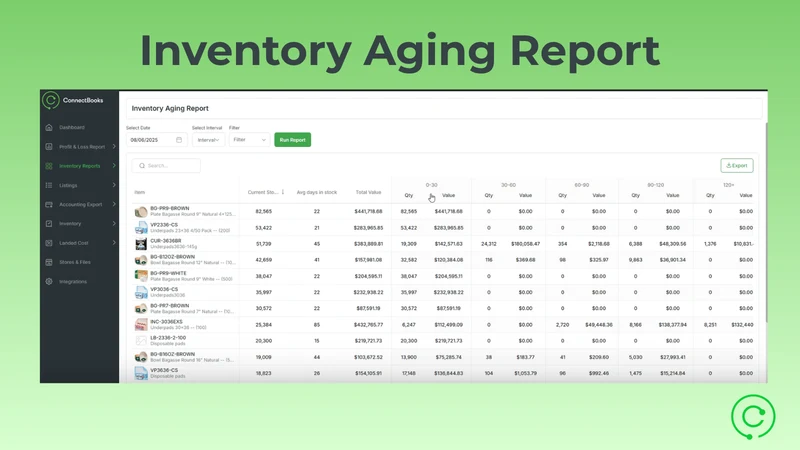Click the 60-90 aging group header

(x=582, y=185)
